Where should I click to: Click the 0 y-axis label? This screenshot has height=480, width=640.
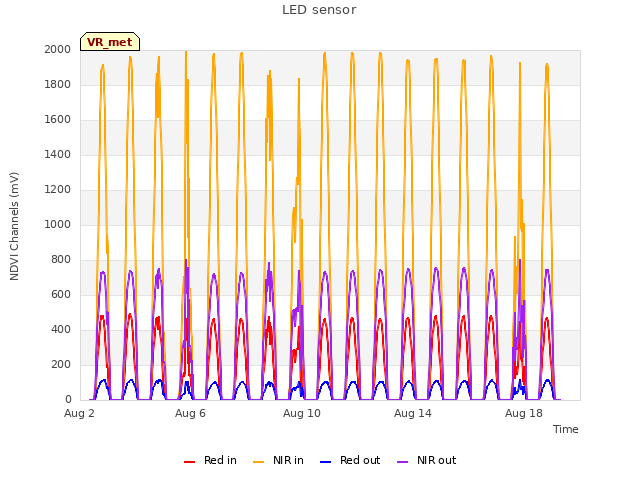pyautogui.click(x=68, y=400)
